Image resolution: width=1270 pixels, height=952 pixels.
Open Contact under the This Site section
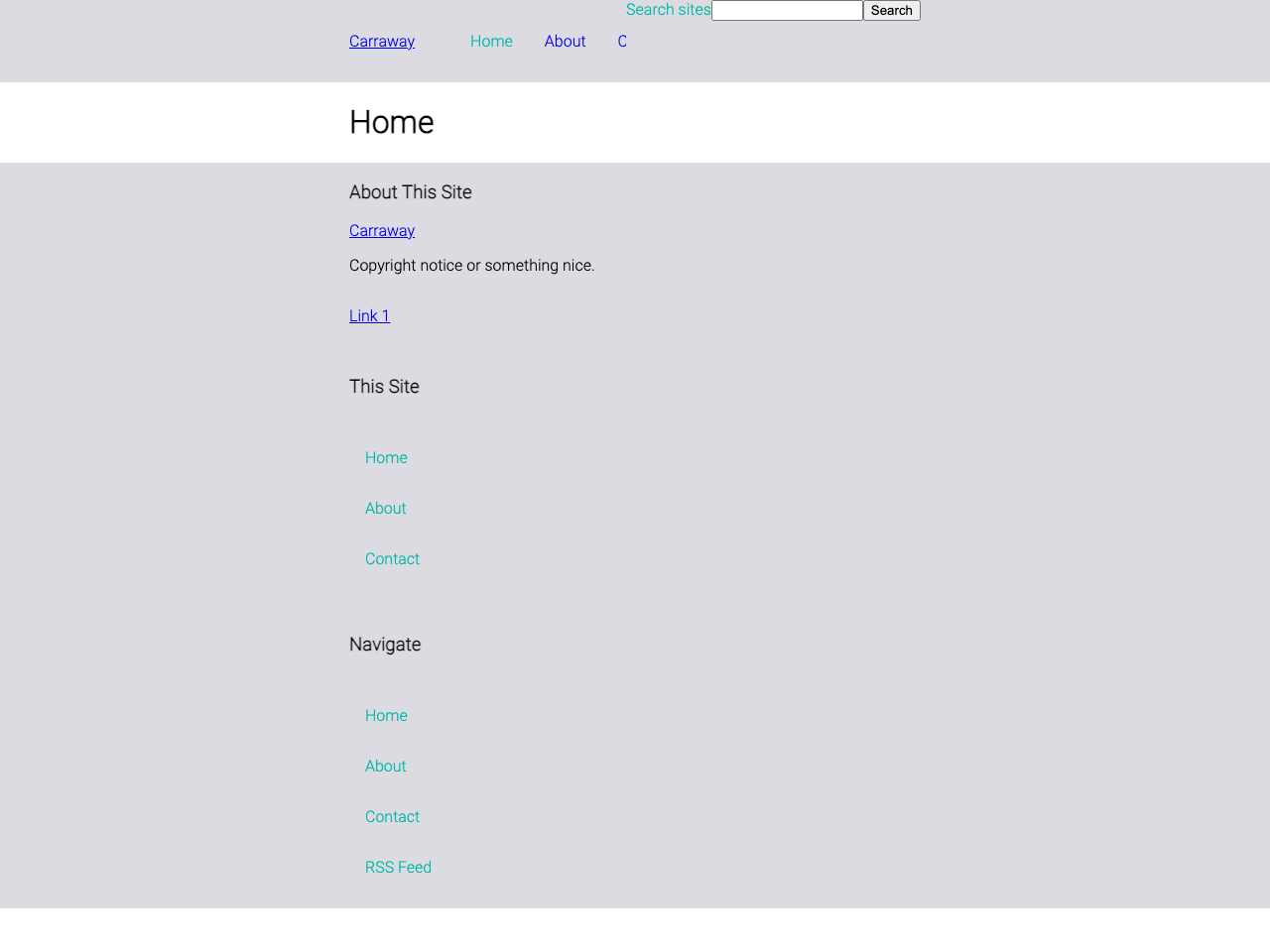pyautogui.click(x=392, y=559)
